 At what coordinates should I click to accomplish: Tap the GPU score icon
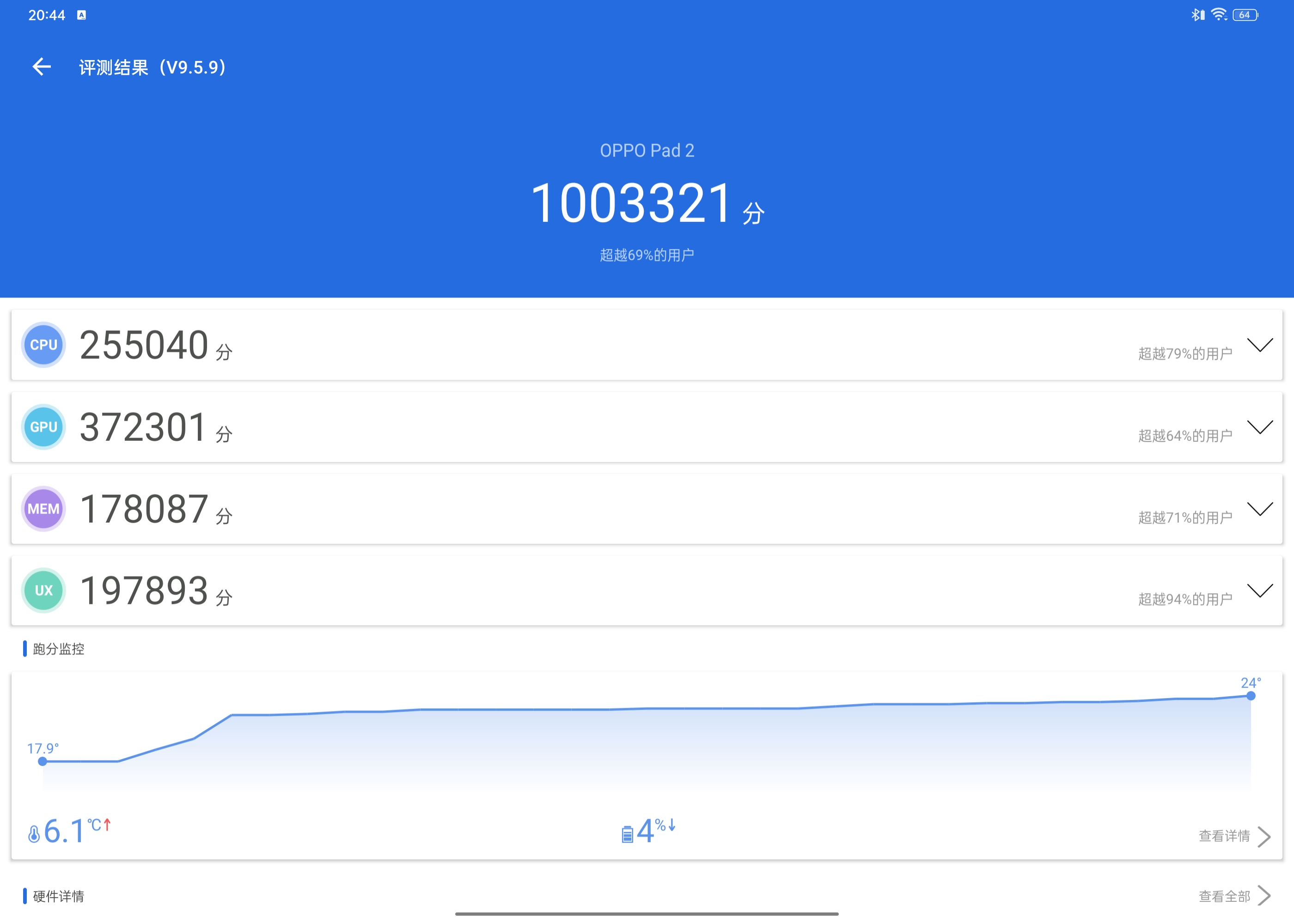44,427
